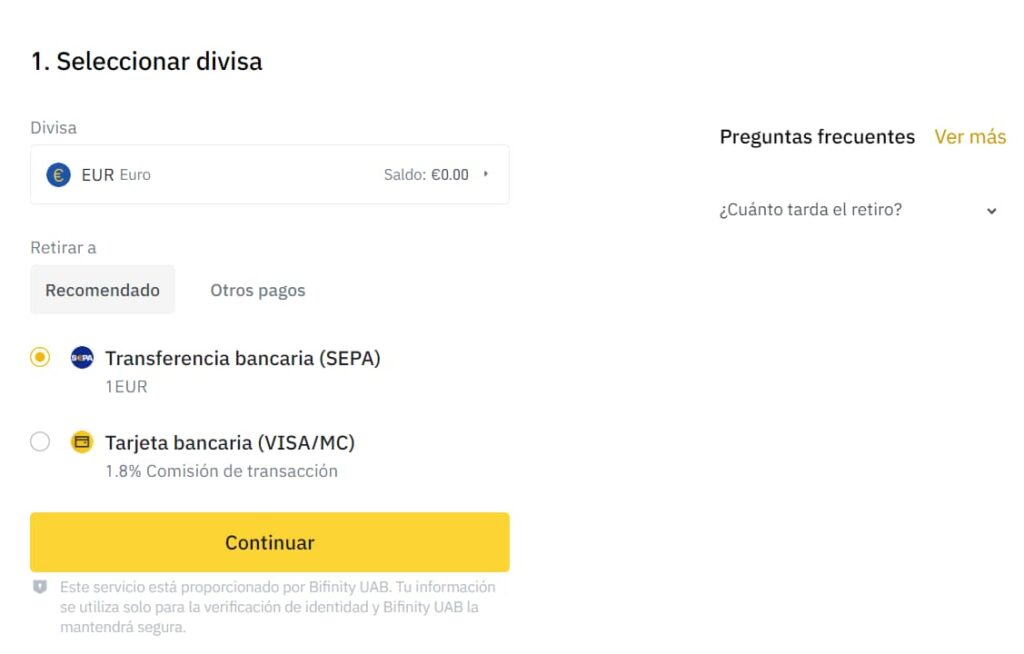Switch to the Otros pagos tab
Viewport: 1024px width, 654px height.
pyautogui.click(x=257, y=290)
